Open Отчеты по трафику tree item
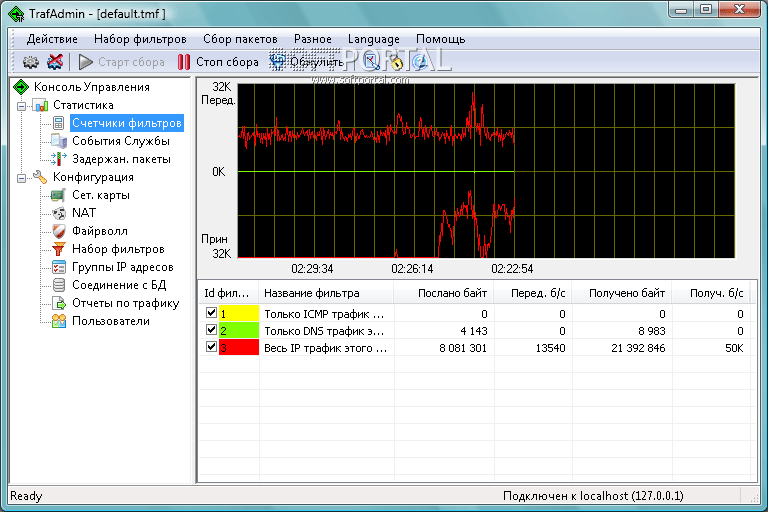 tap(125, 303)
